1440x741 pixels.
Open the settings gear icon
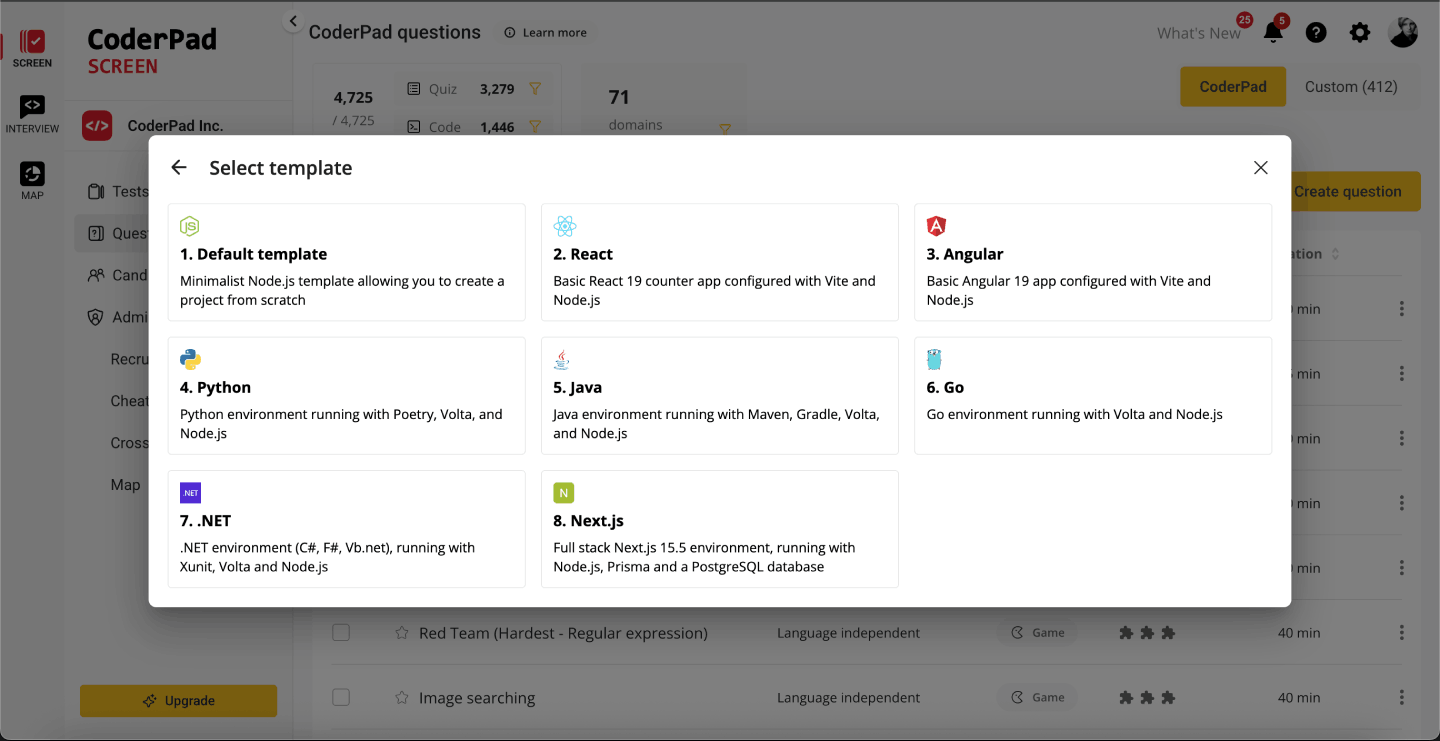pos(1360,33)
